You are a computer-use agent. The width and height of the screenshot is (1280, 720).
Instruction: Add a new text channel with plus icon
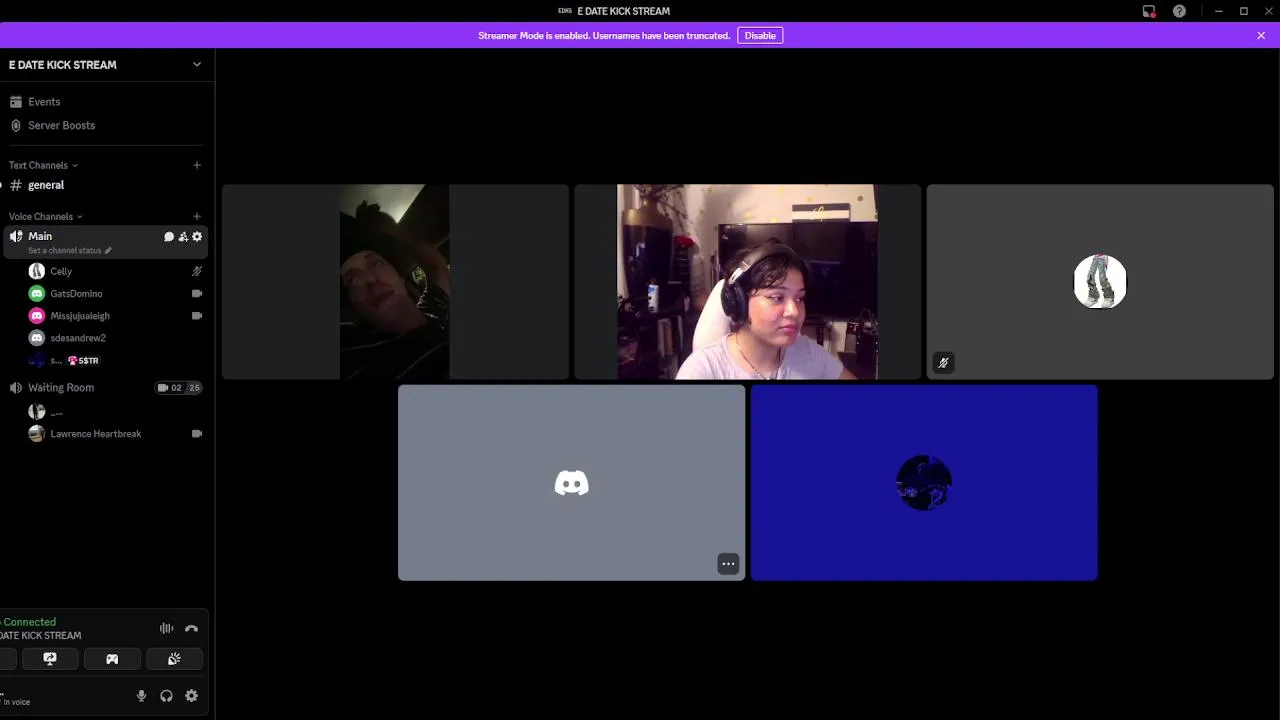click(x=197, y=165)
